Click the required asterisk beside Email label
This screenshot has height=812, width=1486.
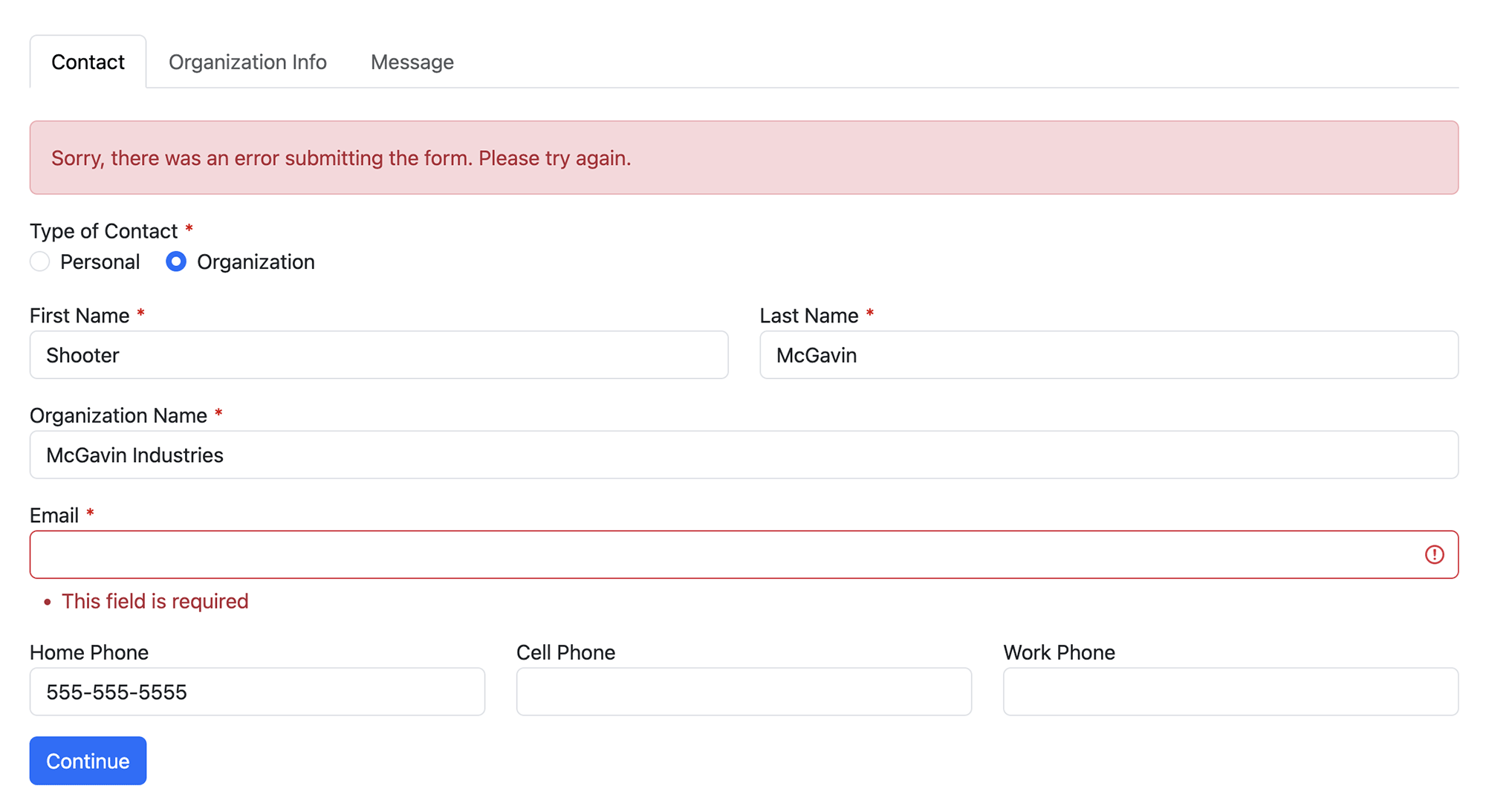pyautogui.click(x=90, y=513)
